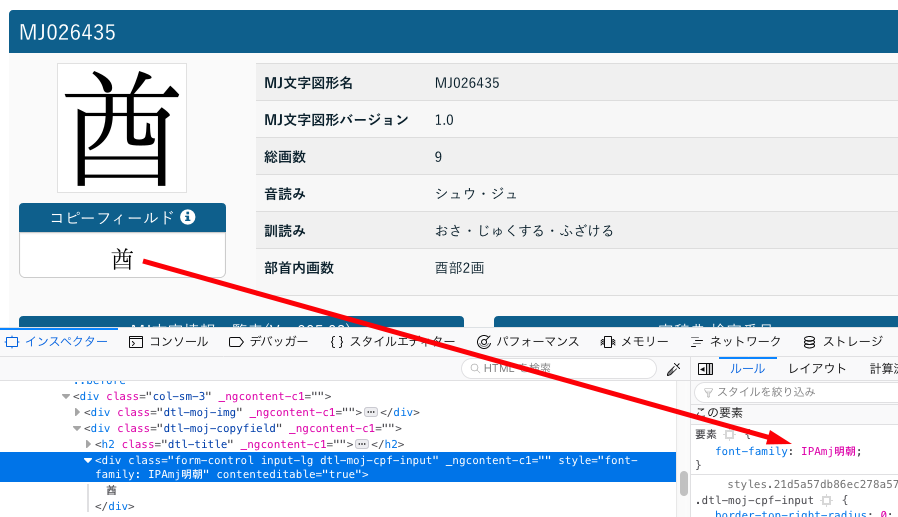Collapse the selected form-control div node

click(88, 460)
